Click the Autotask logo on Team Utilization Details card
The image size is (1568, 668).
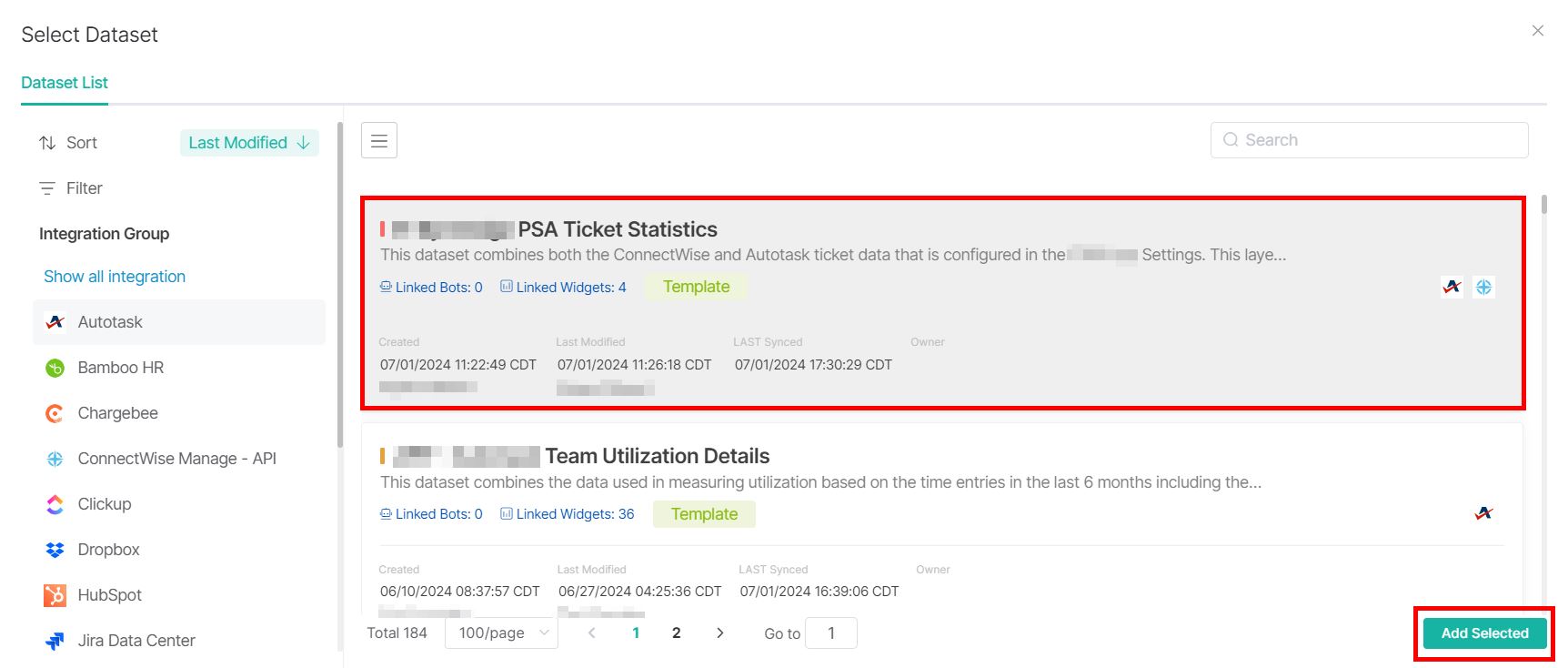pos(1483,513)
